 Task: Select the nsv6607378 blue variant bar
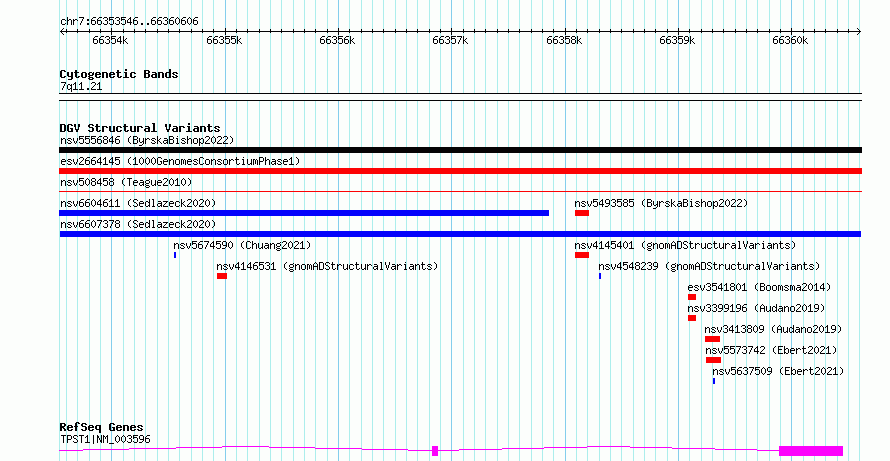(x=460, y=234)
